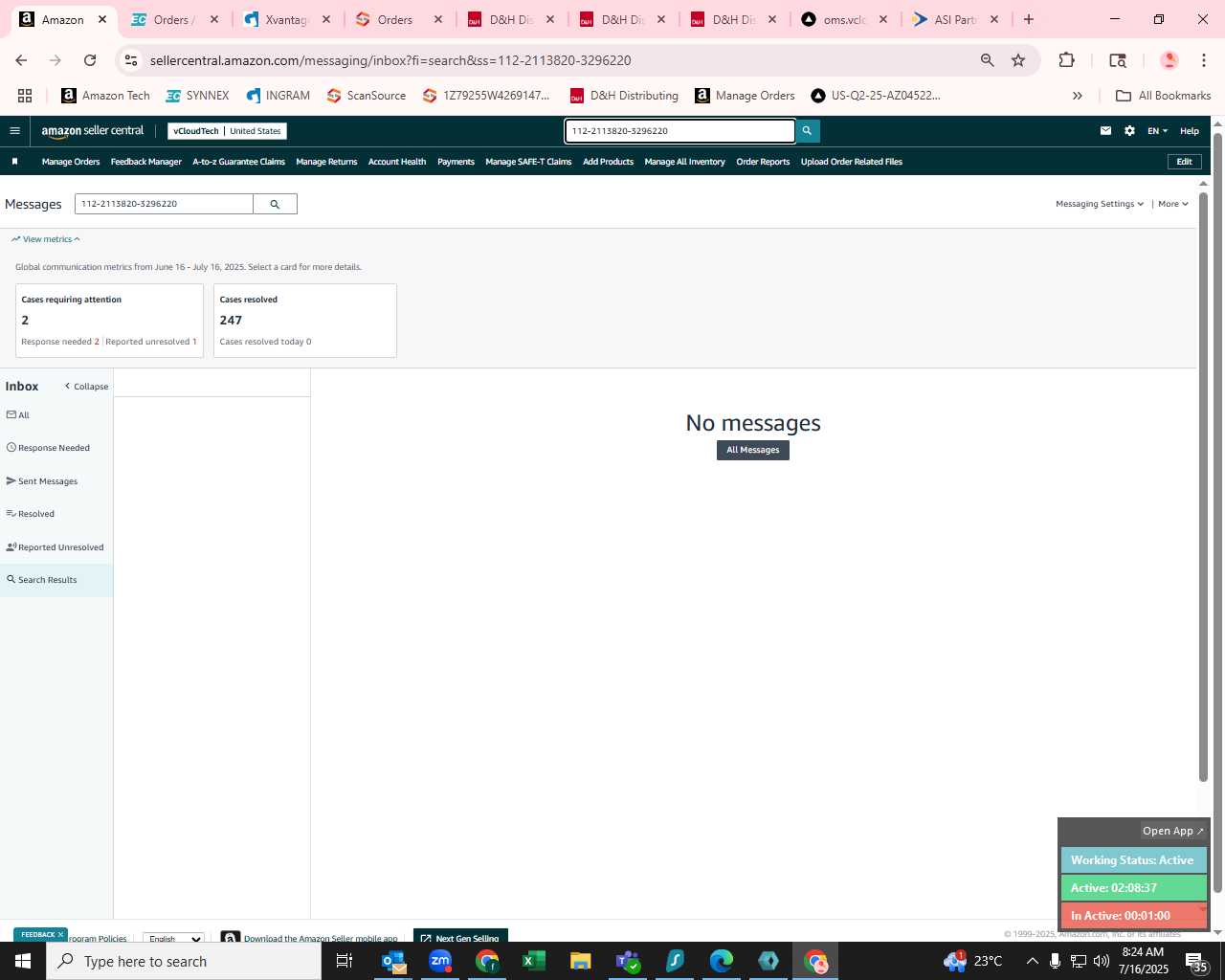Open the browser extensions puzzle icon
The height and width of the screenshot is (980, 1225).
(1066, 60)
